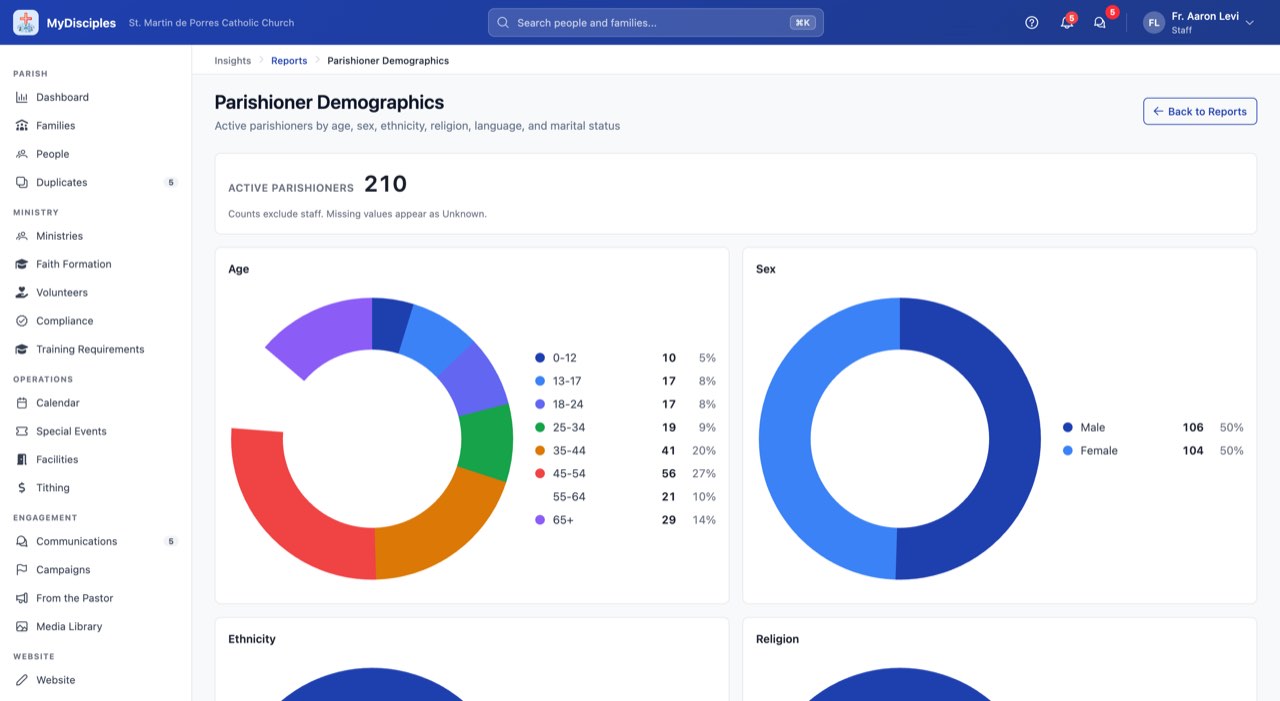Click the Special Events ticket icon
Viewport: 1280px width, 701px height.
(22, 431)
